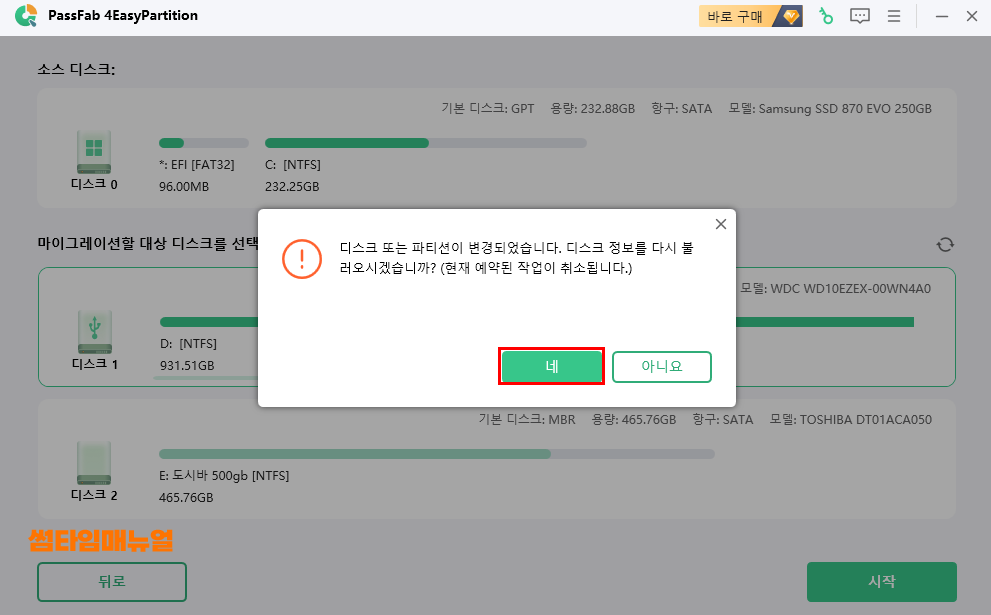Click the '기본 디스크: MBR' text
The image size is (991, 615).
[x=526, y=420]
